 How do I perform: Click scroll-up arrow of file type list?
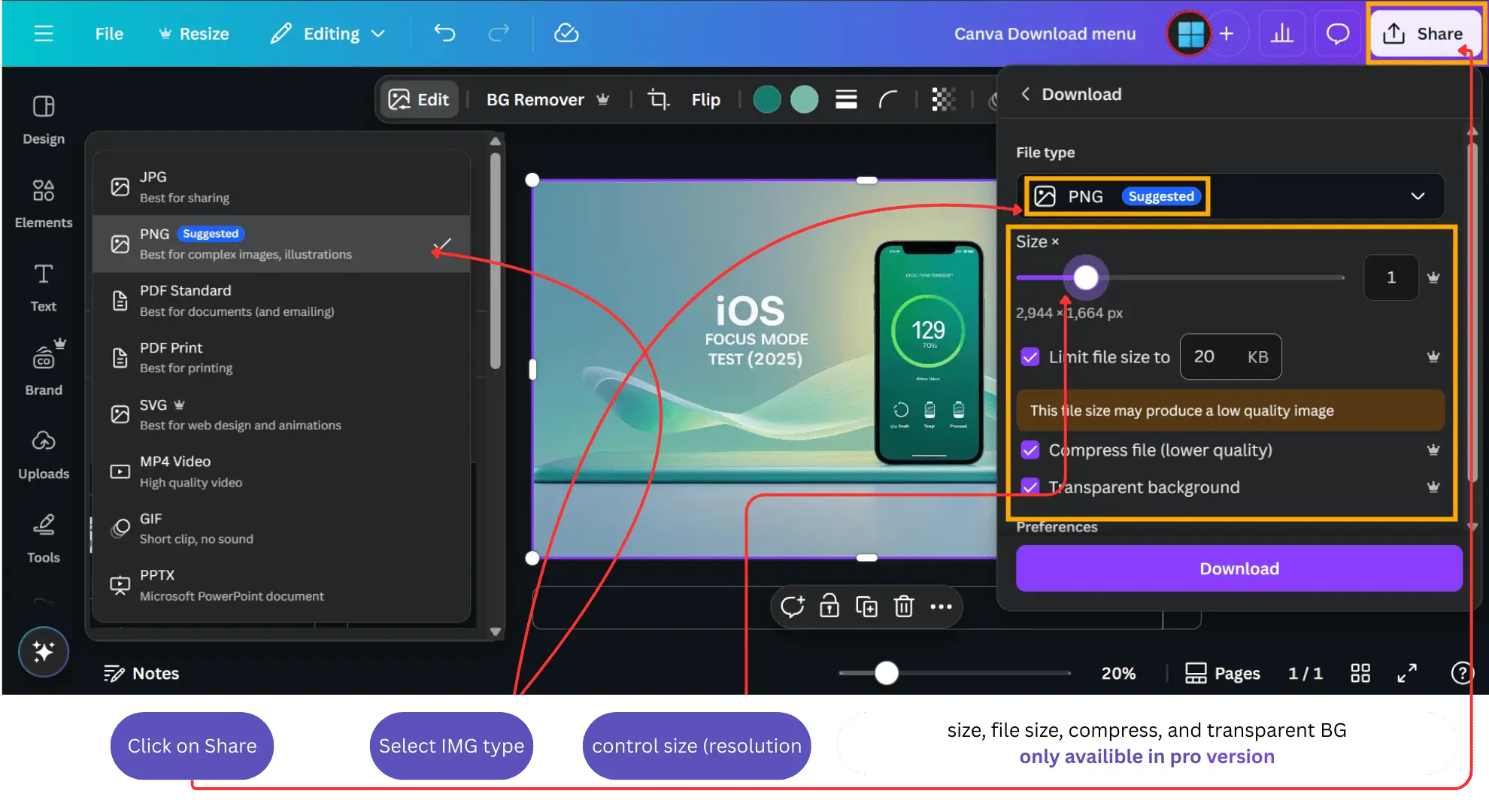pos(495,141)
